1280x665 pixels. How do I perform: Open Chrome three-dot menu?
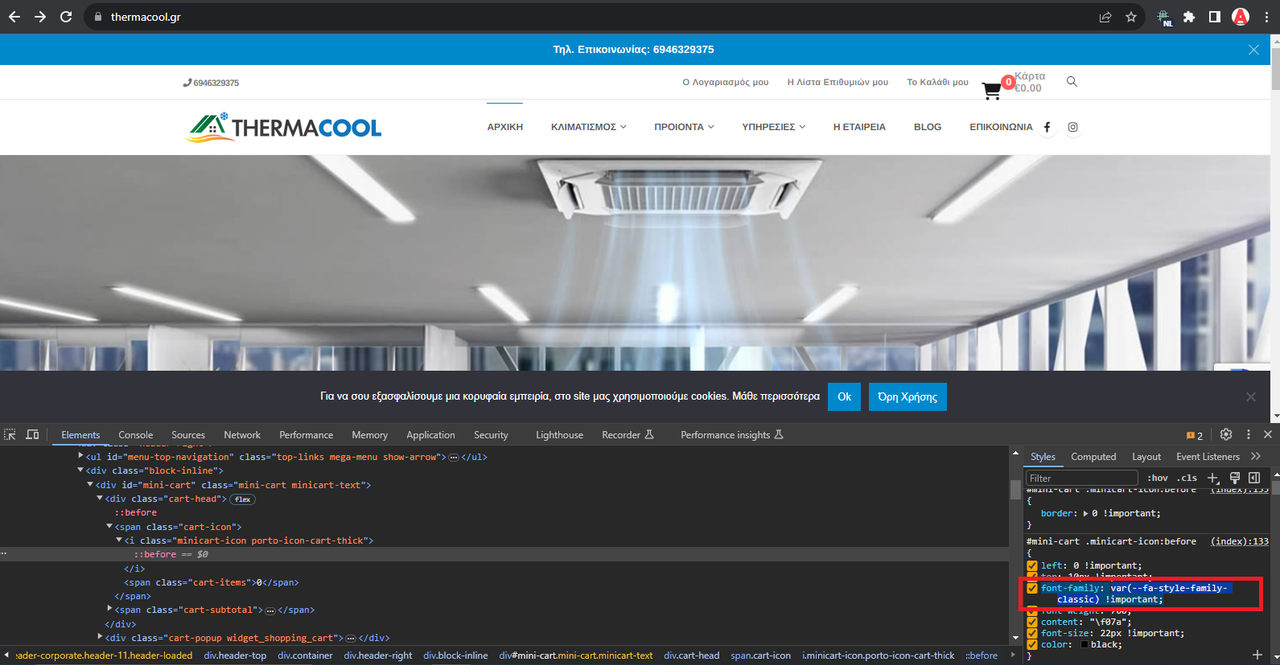pos(1266,17)
